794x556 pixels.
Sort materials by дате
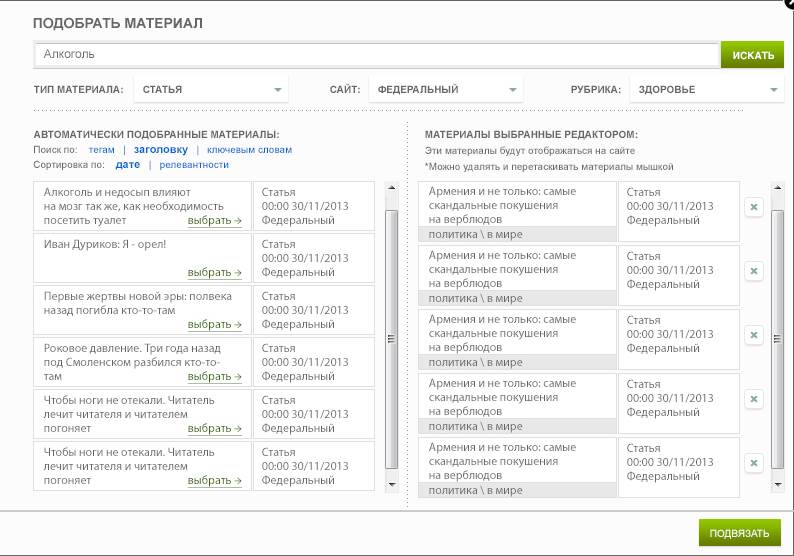[128, 165]
